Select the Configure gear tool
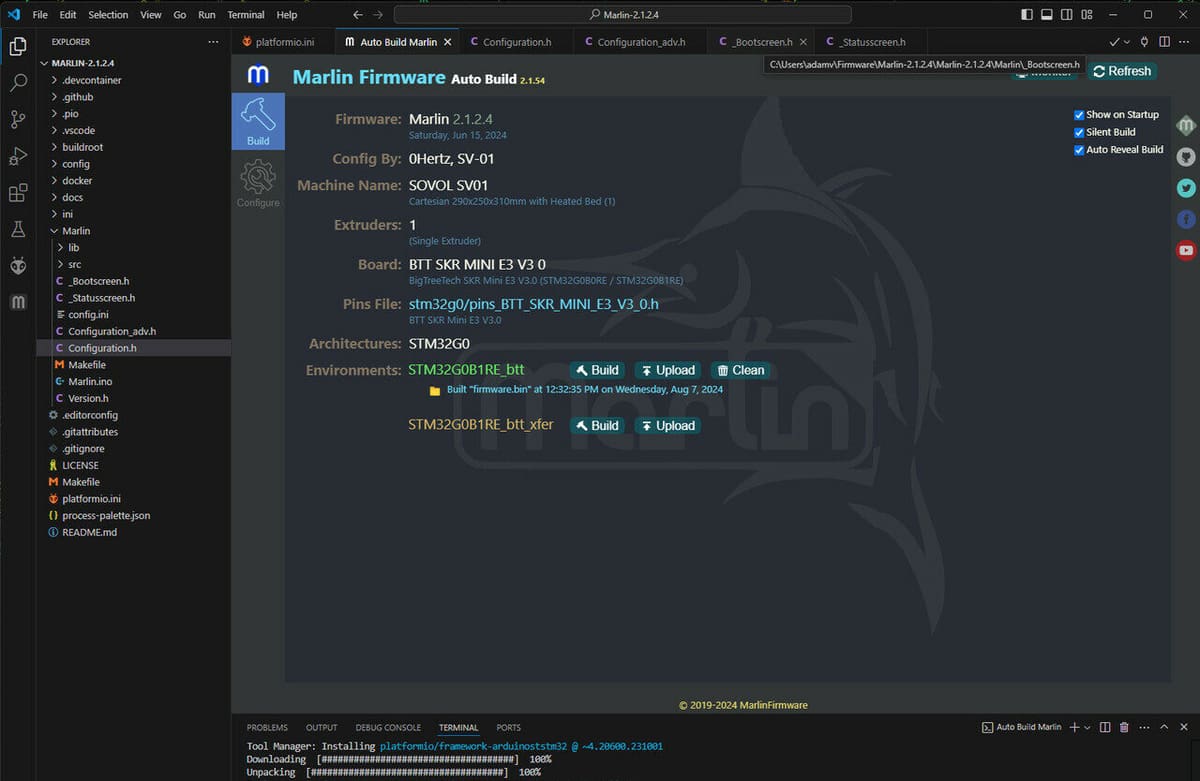Image resolution: width=1200 pixels, height=781 pixels. [258, 184]
